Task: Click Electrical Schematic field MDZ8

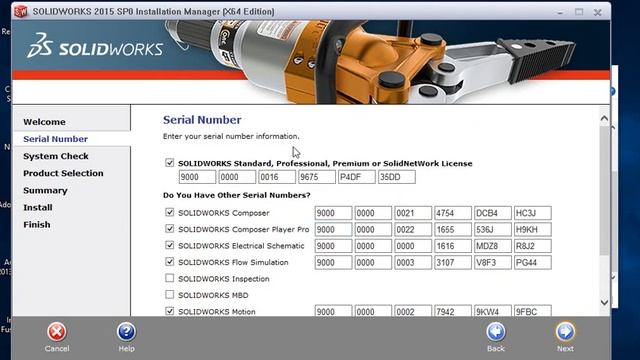Action: (x=493, y=246)
